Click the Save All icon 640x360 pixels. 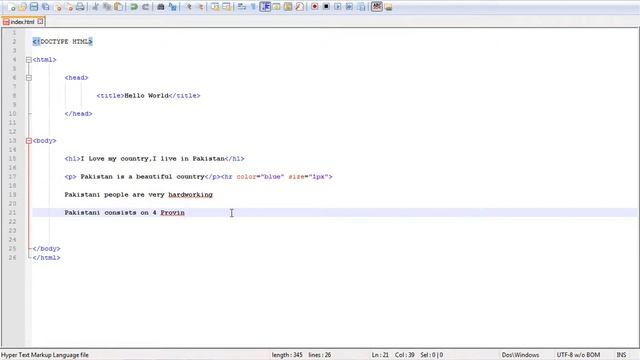pos(46,7)
